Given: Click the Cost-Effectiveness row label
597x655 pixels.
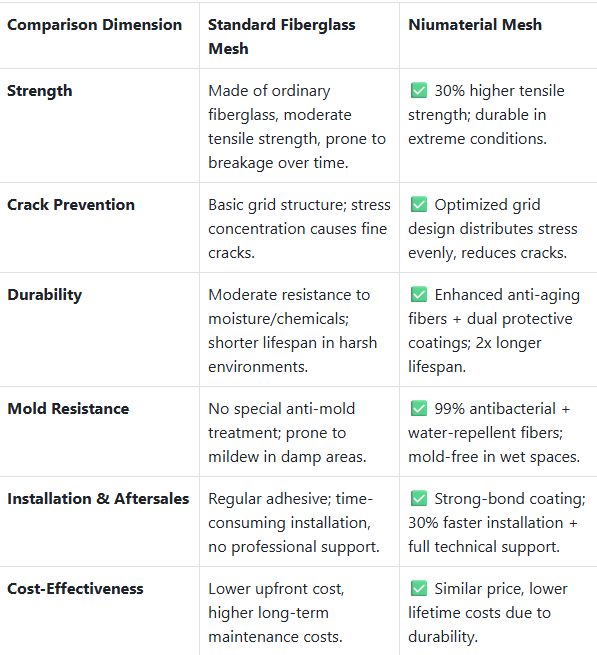Looking at the screenshot, I should 75,589.
